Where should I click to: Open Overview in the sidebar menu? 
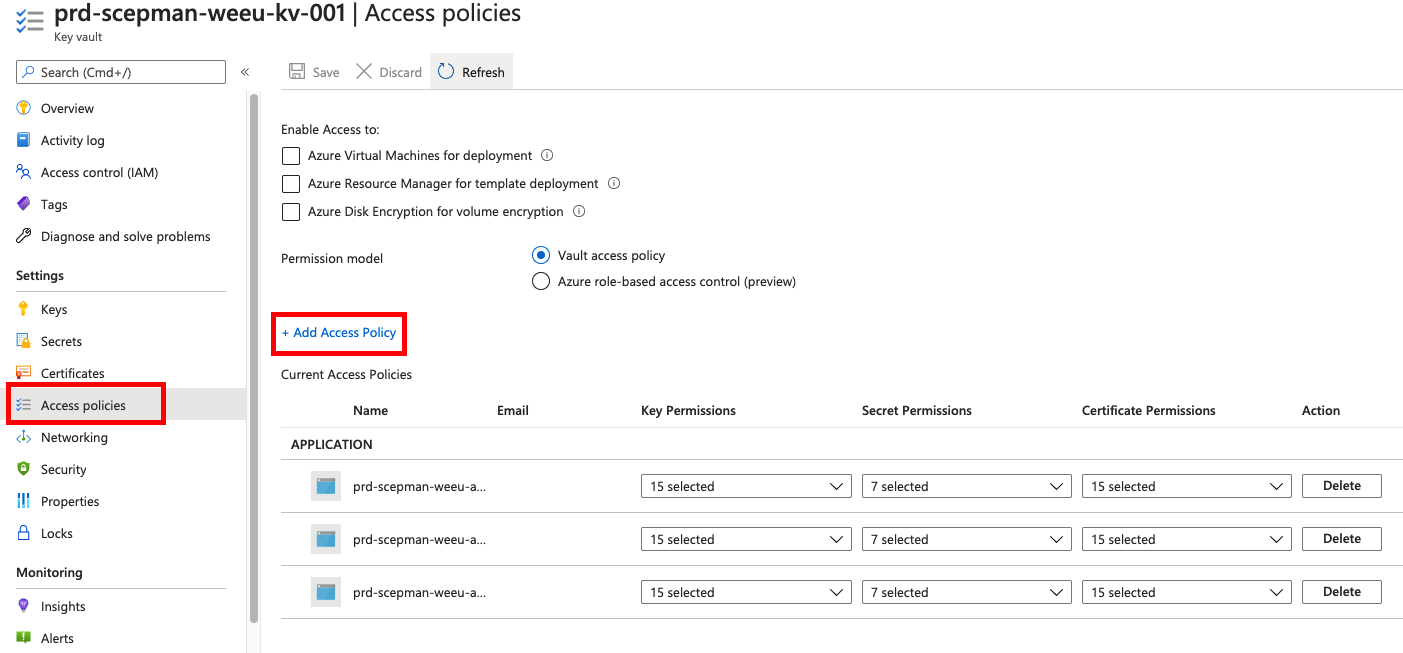(67, 108)
